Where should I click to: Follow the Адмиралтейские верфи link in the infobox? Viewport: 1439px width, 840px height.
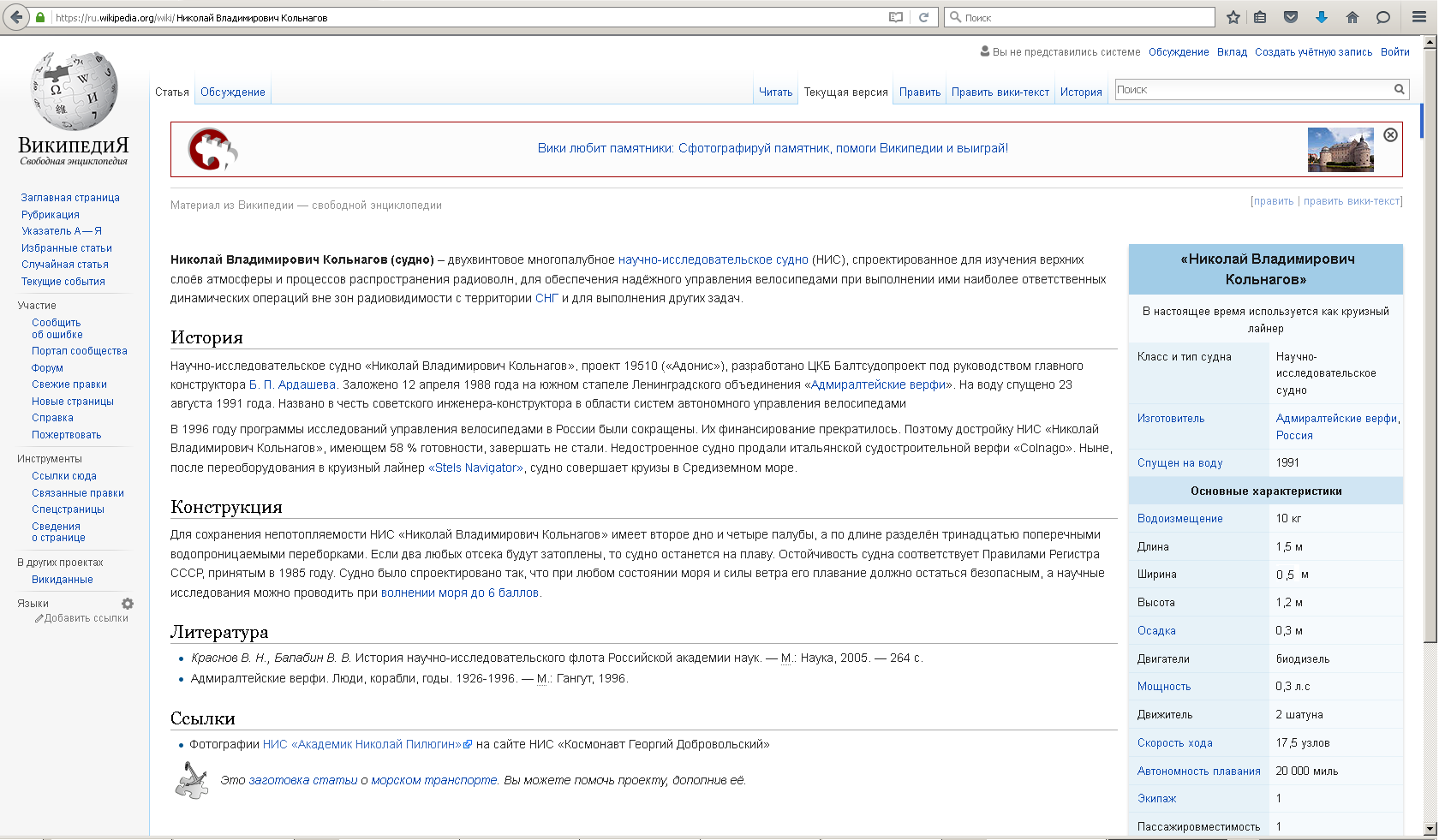[1335, 419]
